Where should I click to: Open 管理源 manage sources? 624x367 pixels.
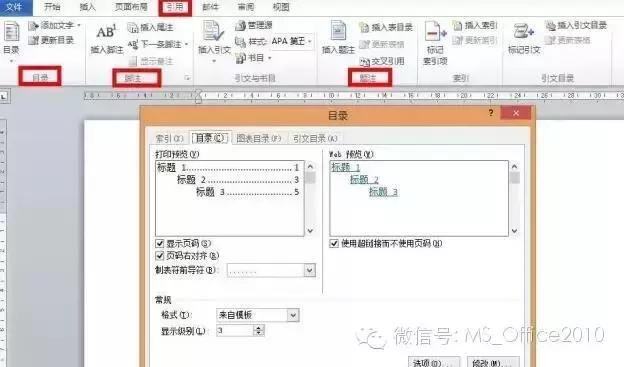tap(254, 25)
